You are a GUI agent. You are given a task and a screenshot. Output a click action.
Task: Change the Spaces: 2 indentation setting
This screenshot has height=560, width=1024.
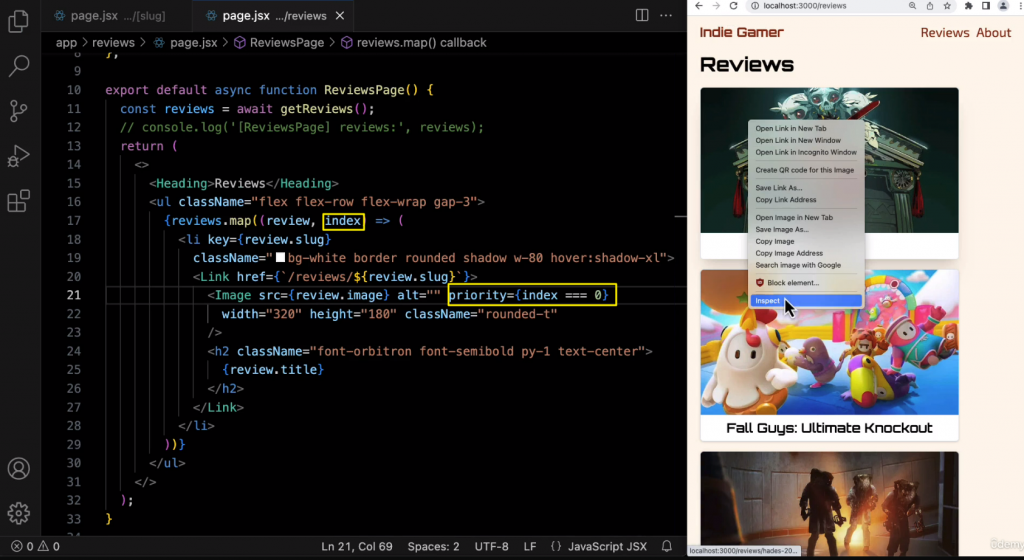pos(433,546)
